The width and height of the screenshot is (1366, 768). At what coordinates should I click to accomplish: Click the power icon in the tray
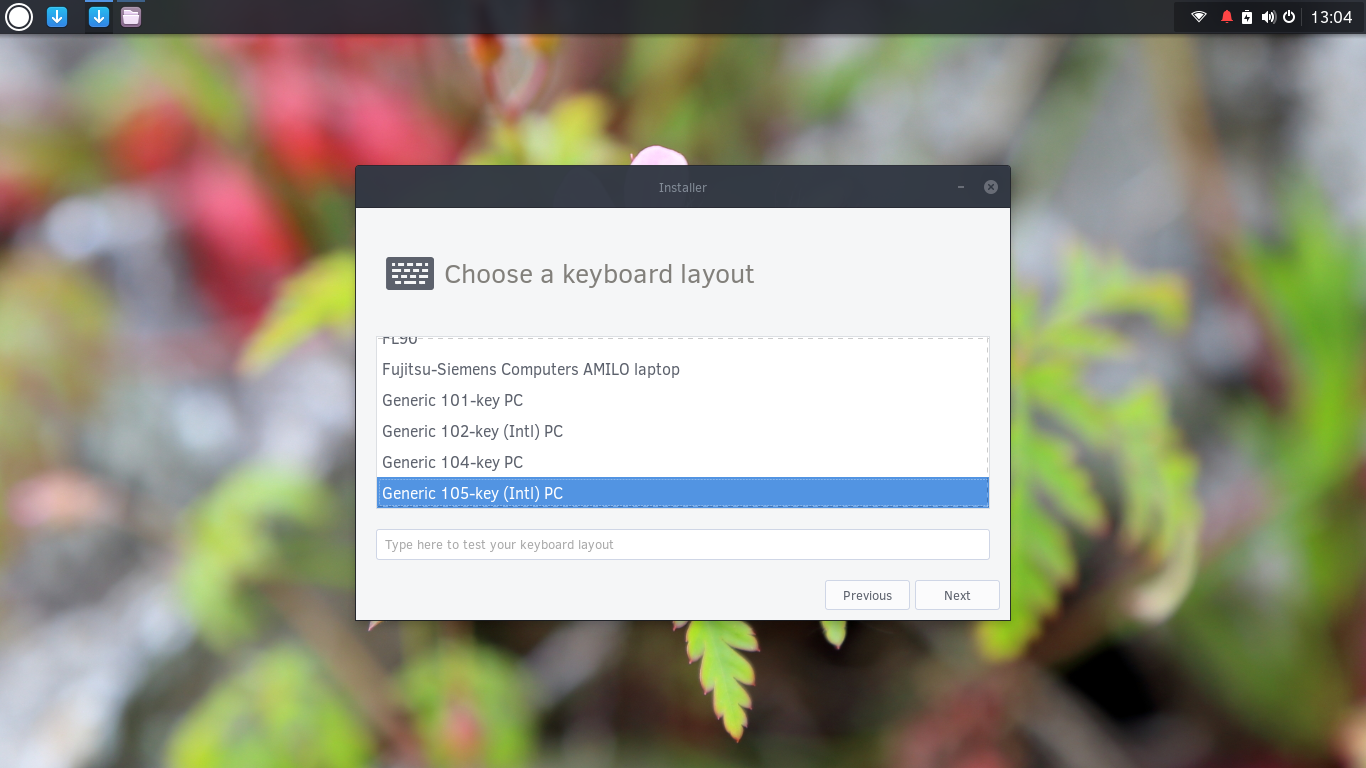click(1289, 17)
